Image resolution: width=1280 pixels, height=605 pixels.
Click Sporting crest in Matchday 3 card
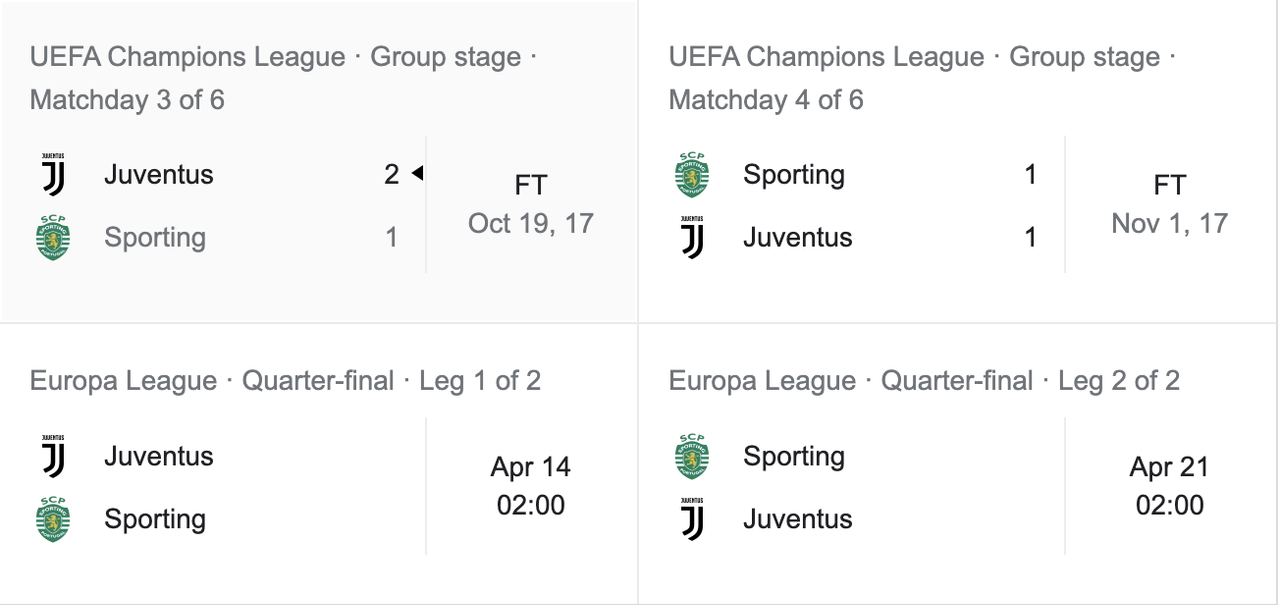[x=53, y=238]
